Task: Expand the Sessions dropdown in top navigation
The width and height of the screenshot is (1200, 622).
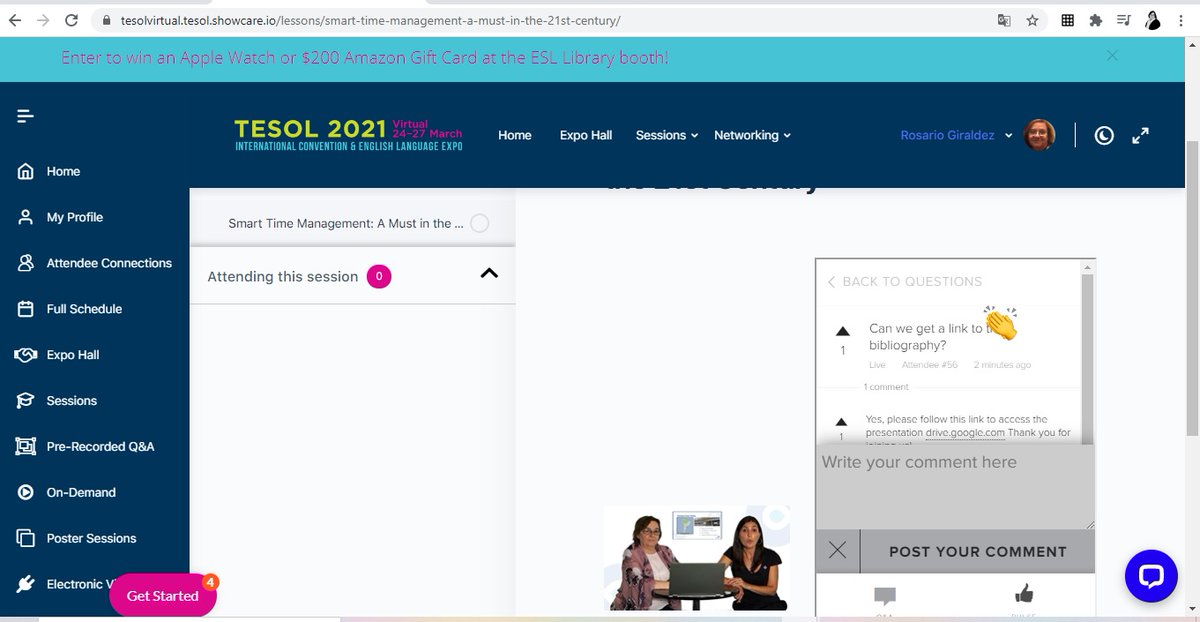Action: point(667,135)
